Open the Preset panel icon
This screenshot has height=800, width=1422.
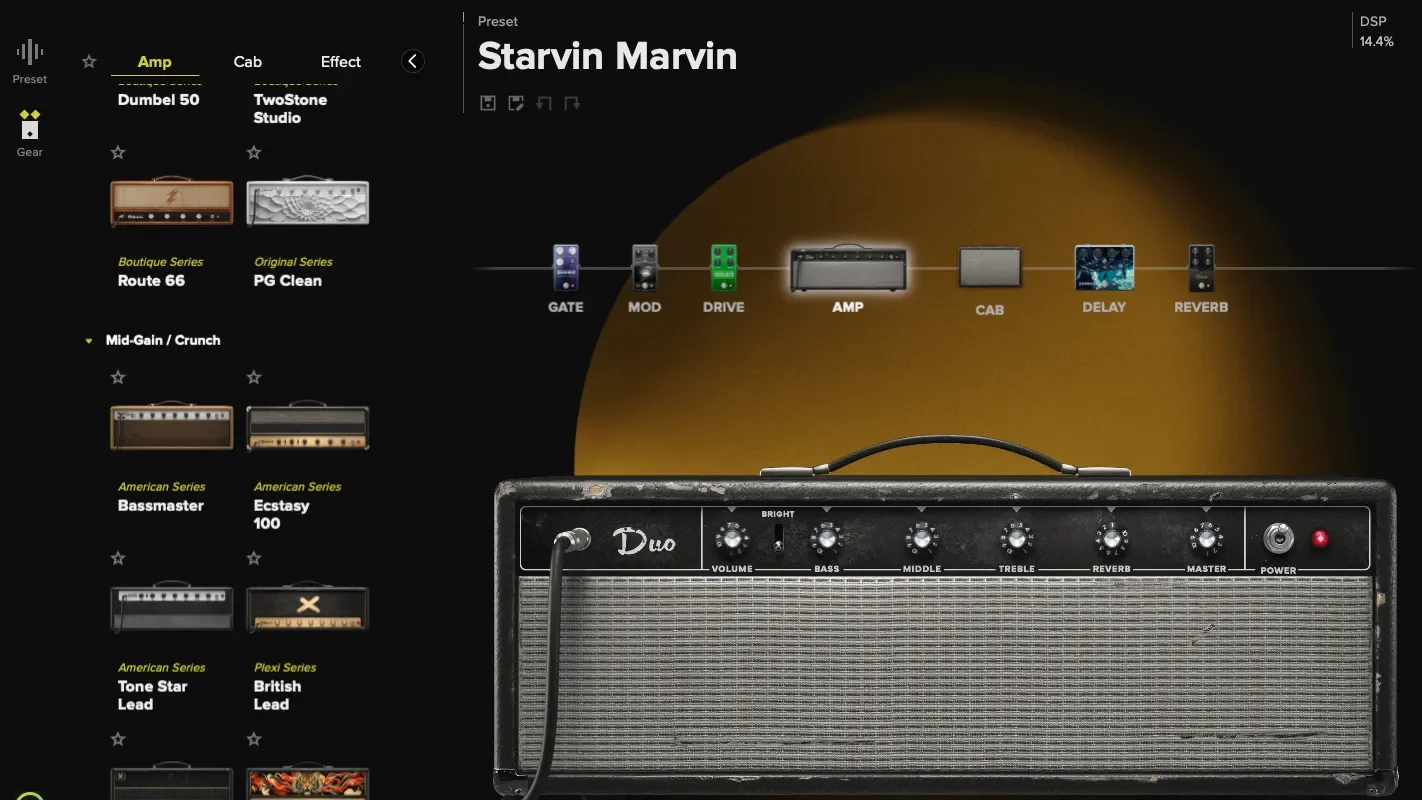[30, 60]
